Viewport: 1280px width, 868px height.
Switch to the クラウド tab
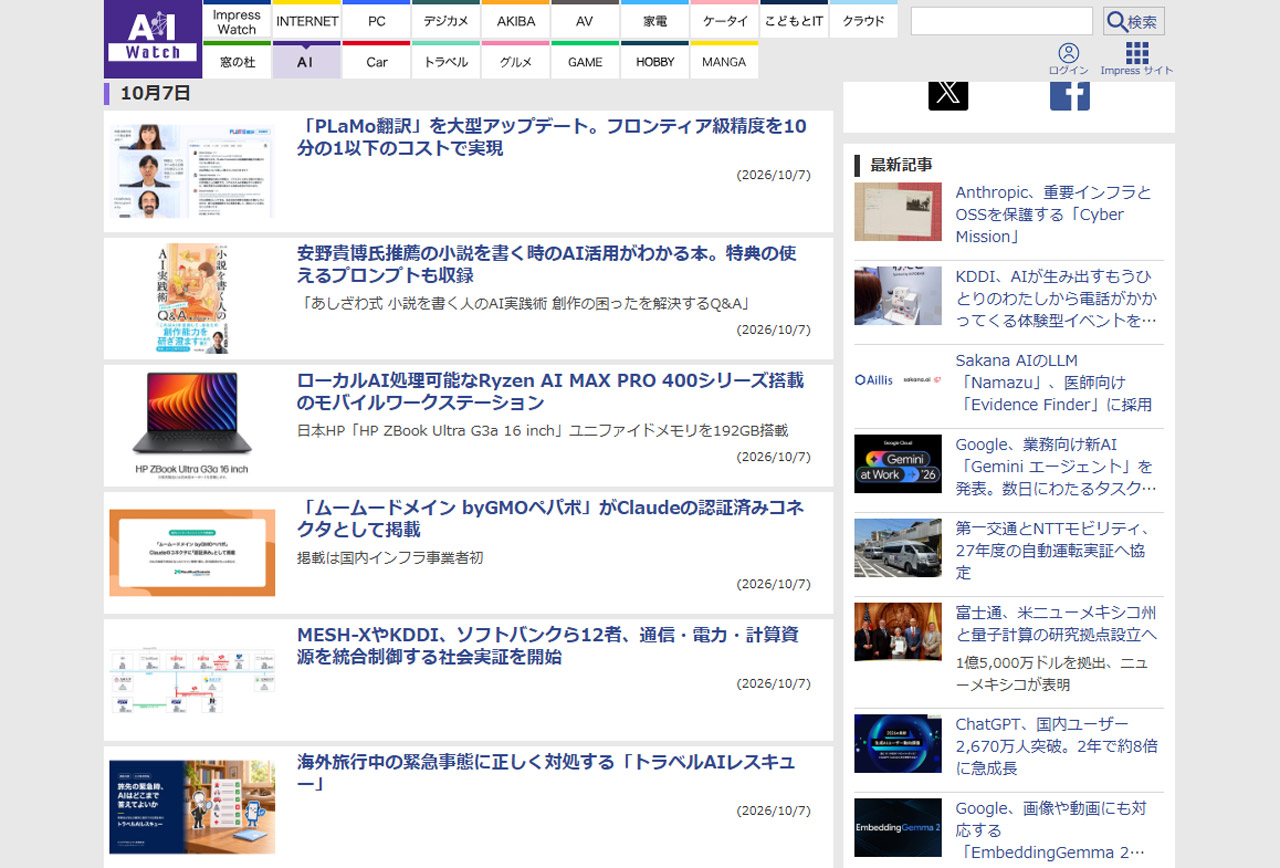[863, 21]
